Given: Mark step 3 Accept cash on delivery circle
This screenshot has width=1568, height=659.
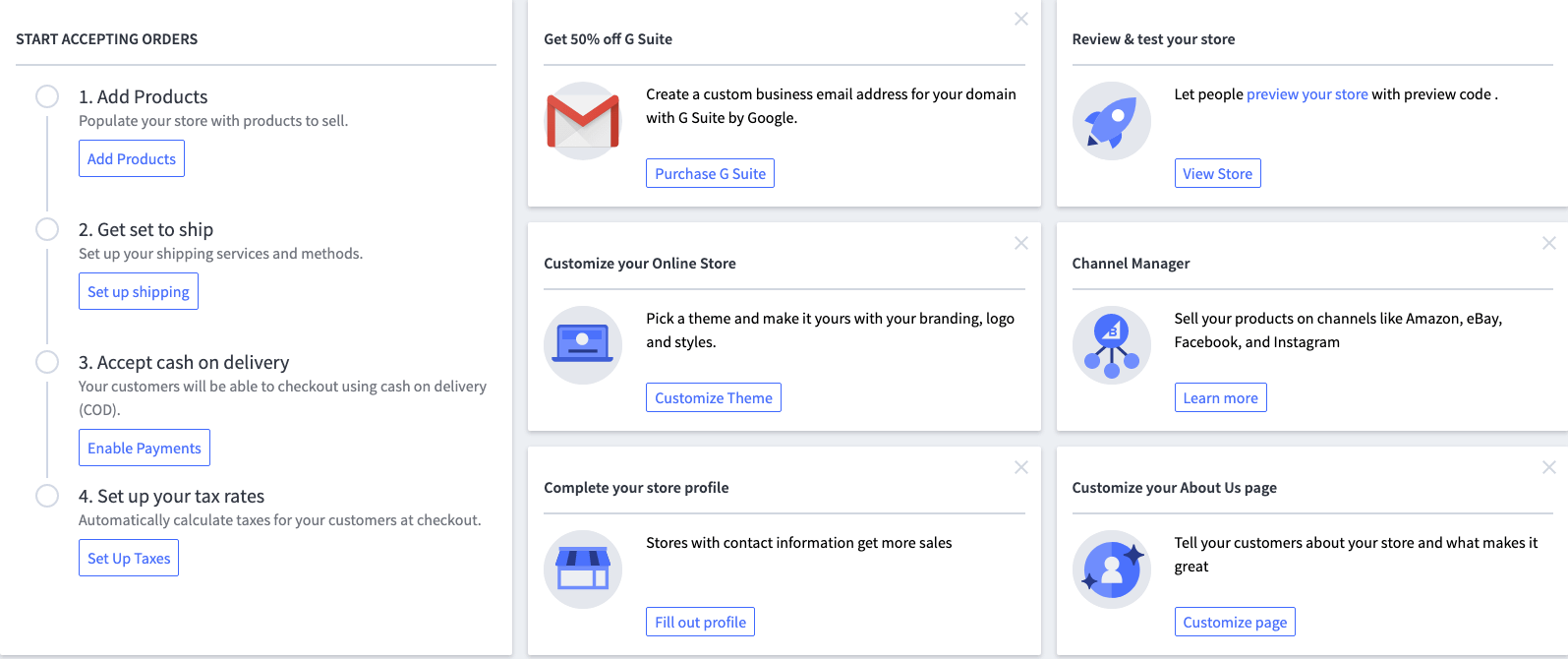Looking at the screenshot, I should [x=47, y=362].
